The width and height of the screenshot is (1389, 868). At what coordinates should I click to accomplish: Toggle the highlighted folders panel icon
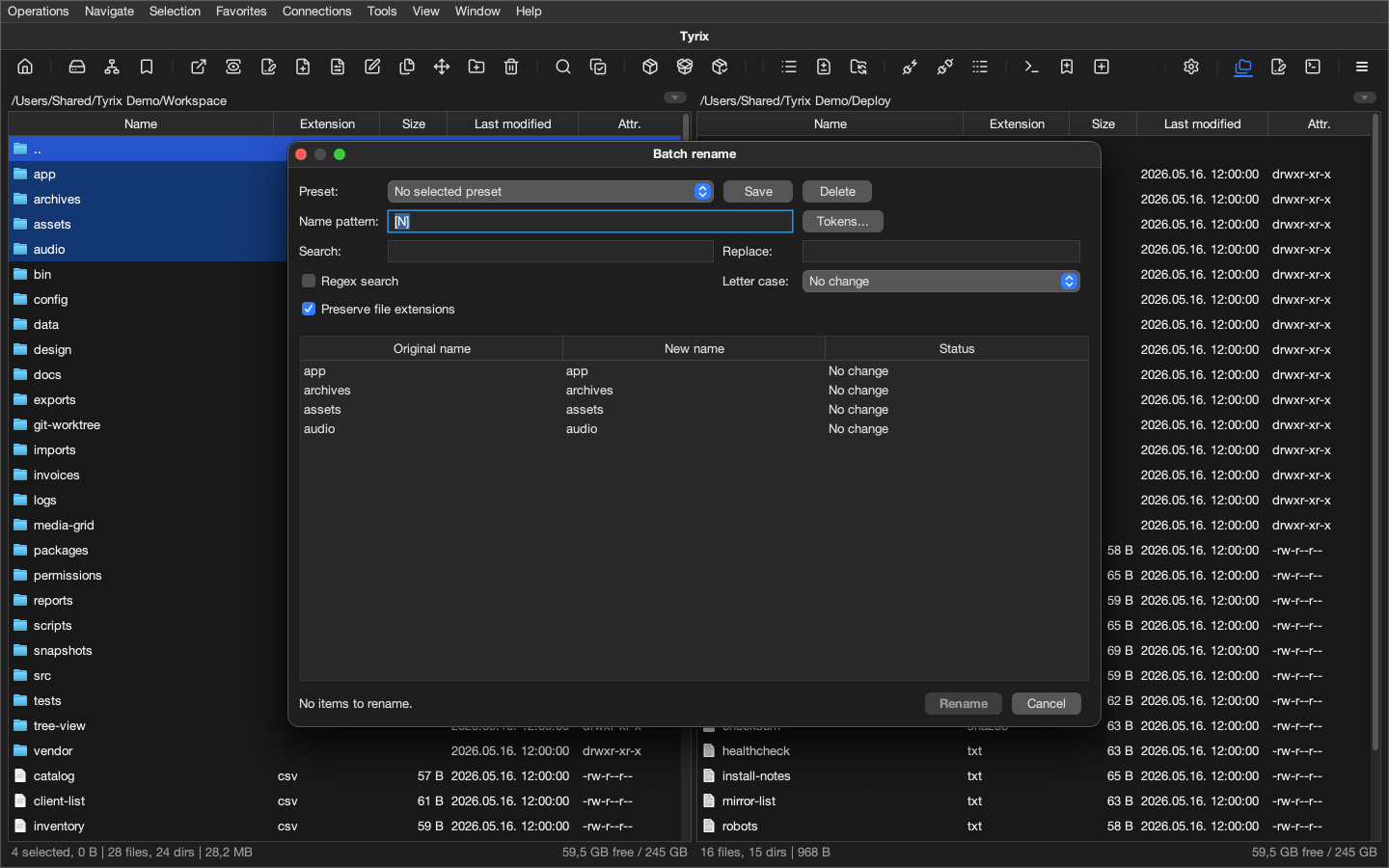click(1243, 67)
